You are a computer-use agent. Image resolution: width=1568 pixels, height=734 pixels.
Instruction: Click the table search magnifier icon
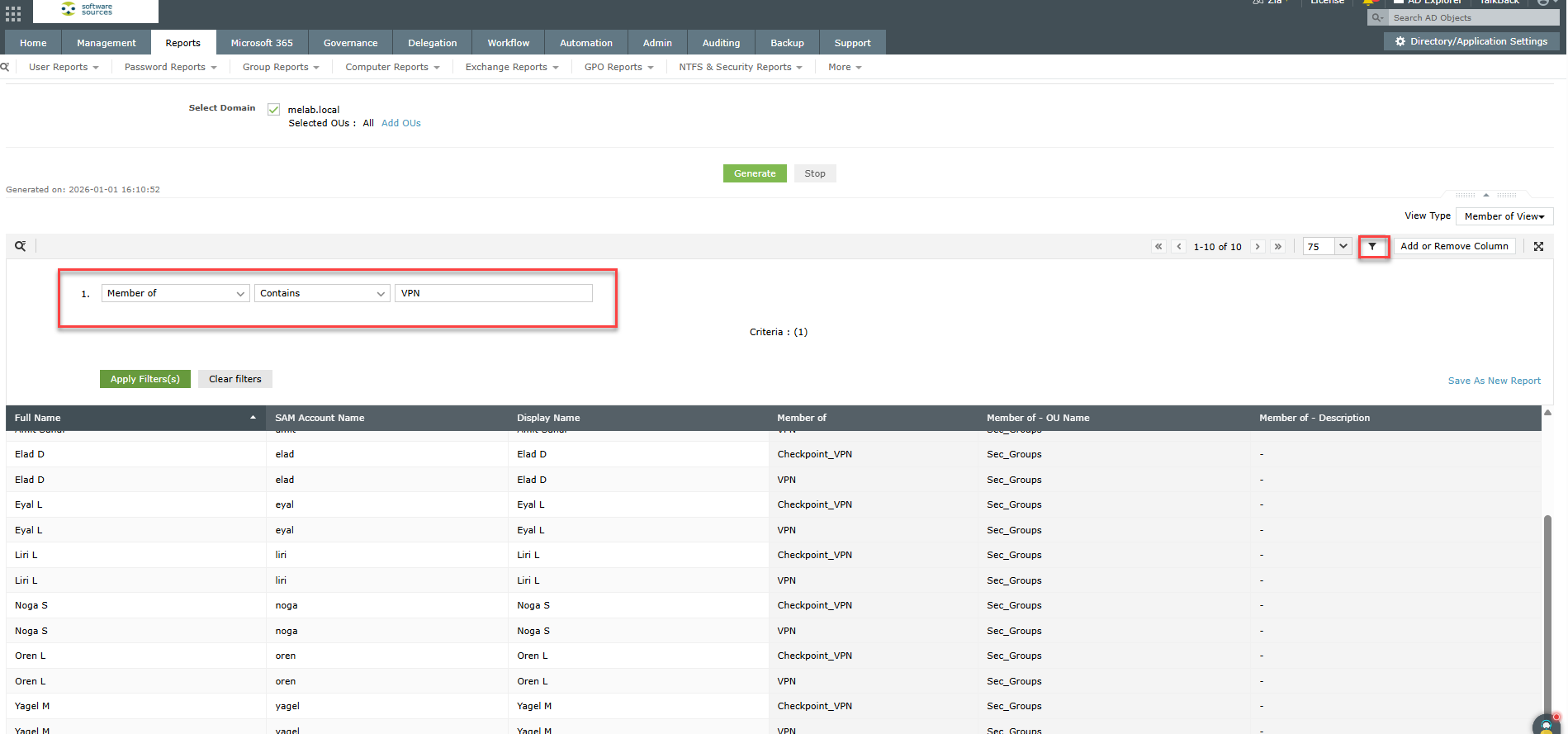coord(20,246)
